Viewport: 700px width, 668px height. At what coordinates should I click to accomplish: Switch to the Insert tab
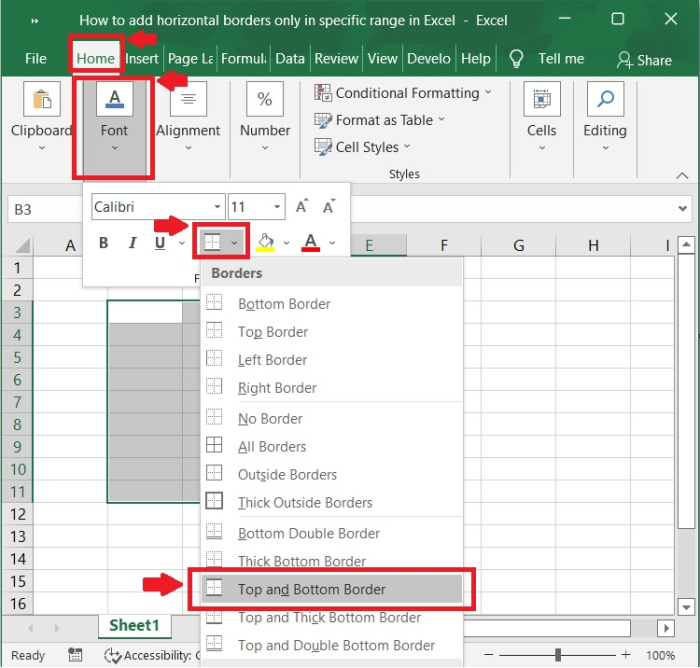(x=142, y=58)
